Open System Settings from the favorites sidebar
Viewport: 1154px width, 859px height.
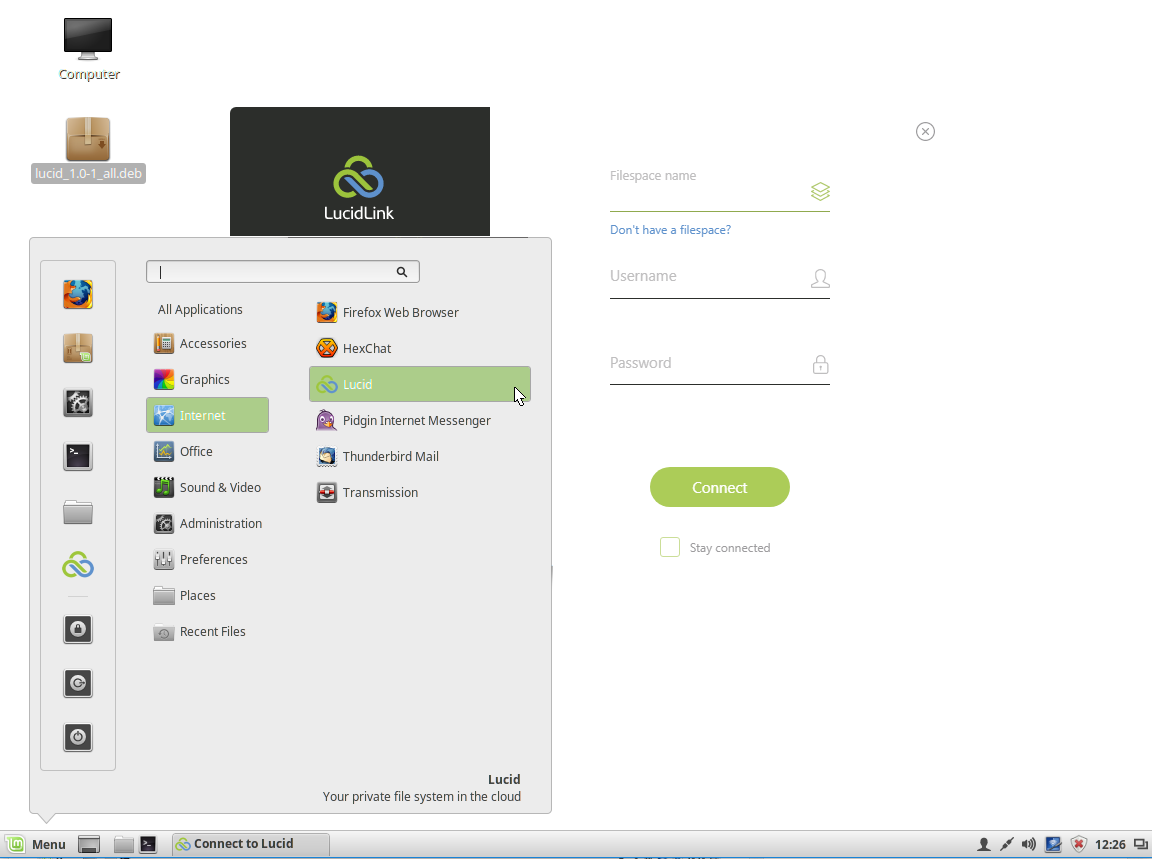(x=78, y=403)
